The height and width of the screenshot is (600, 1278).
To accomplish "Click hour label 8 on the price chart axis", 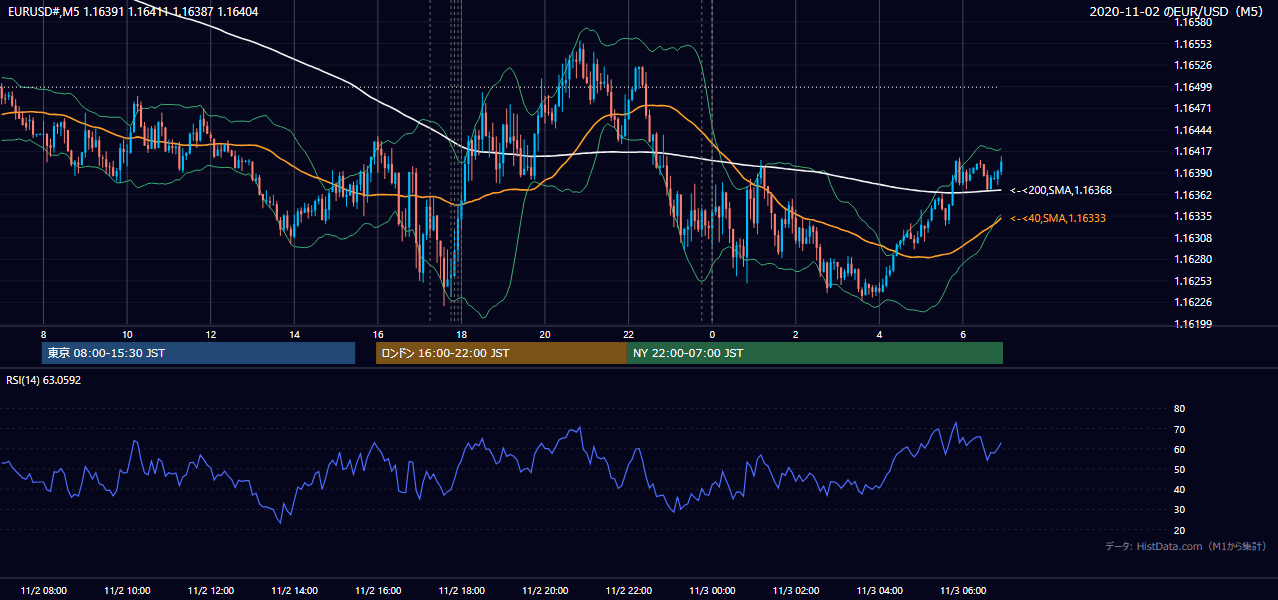I will point(43,334).
